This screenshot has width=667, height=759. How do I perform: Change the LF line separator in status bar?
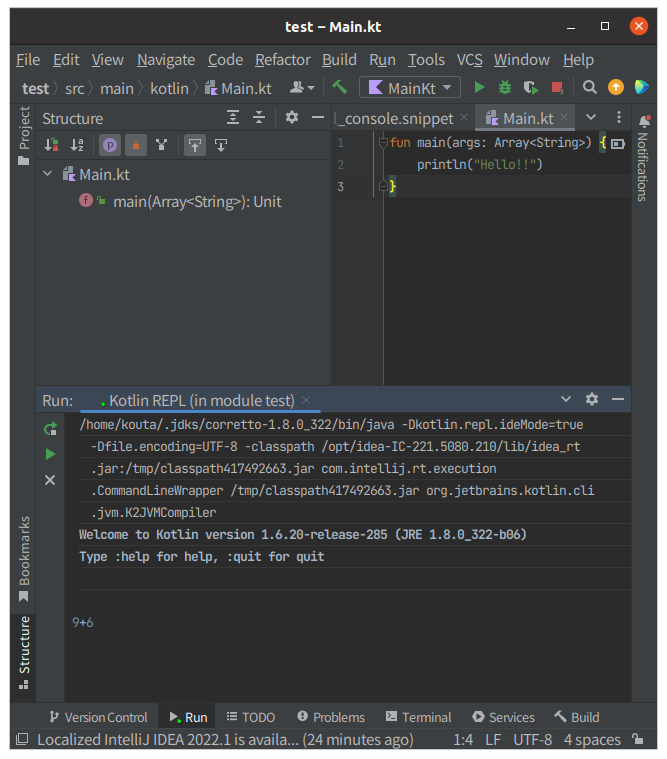pyautogui.click(x=493, y=740)
